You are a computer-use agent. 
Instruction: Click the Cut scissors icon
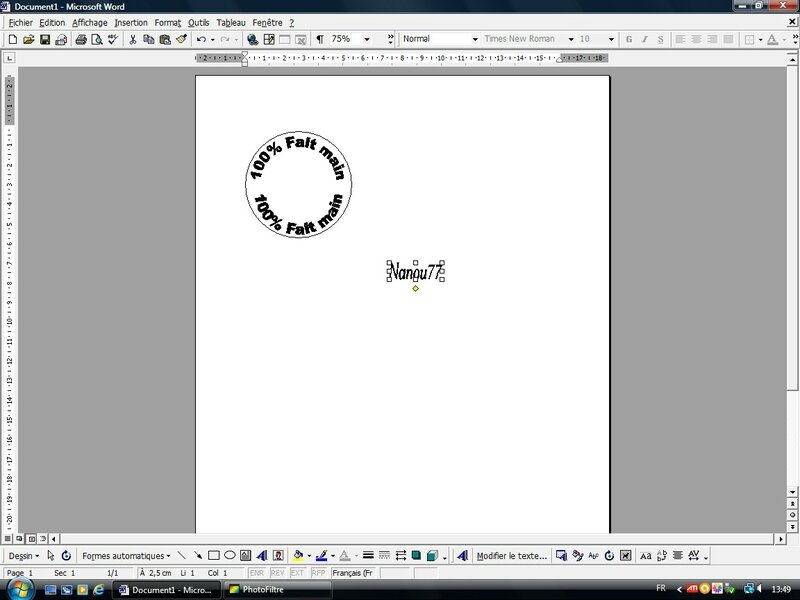click(132, 39)
